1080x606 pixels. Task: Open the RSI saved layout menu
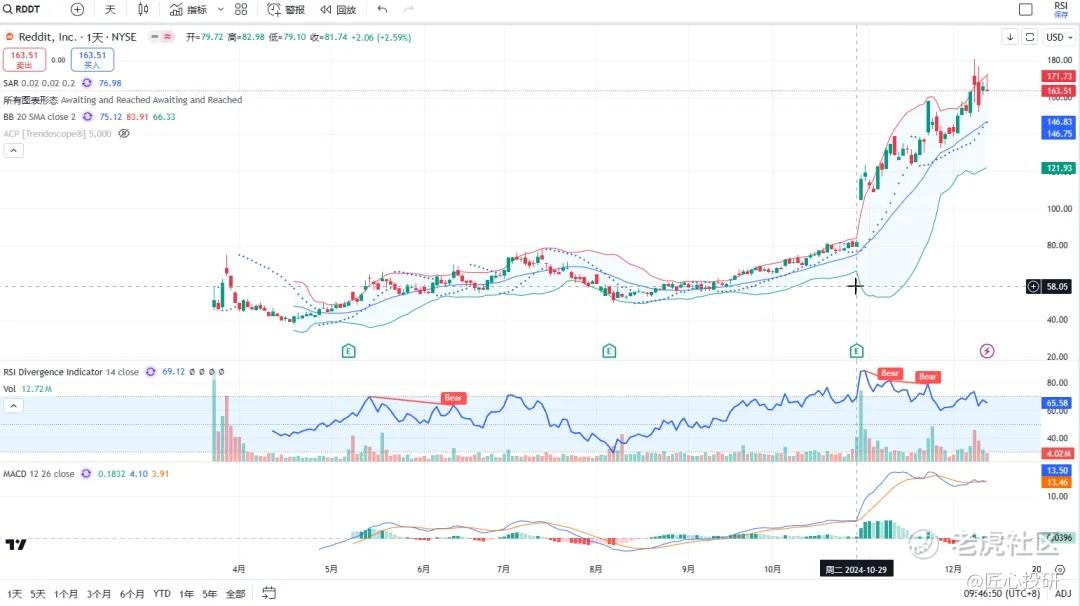pos(1061,9)
